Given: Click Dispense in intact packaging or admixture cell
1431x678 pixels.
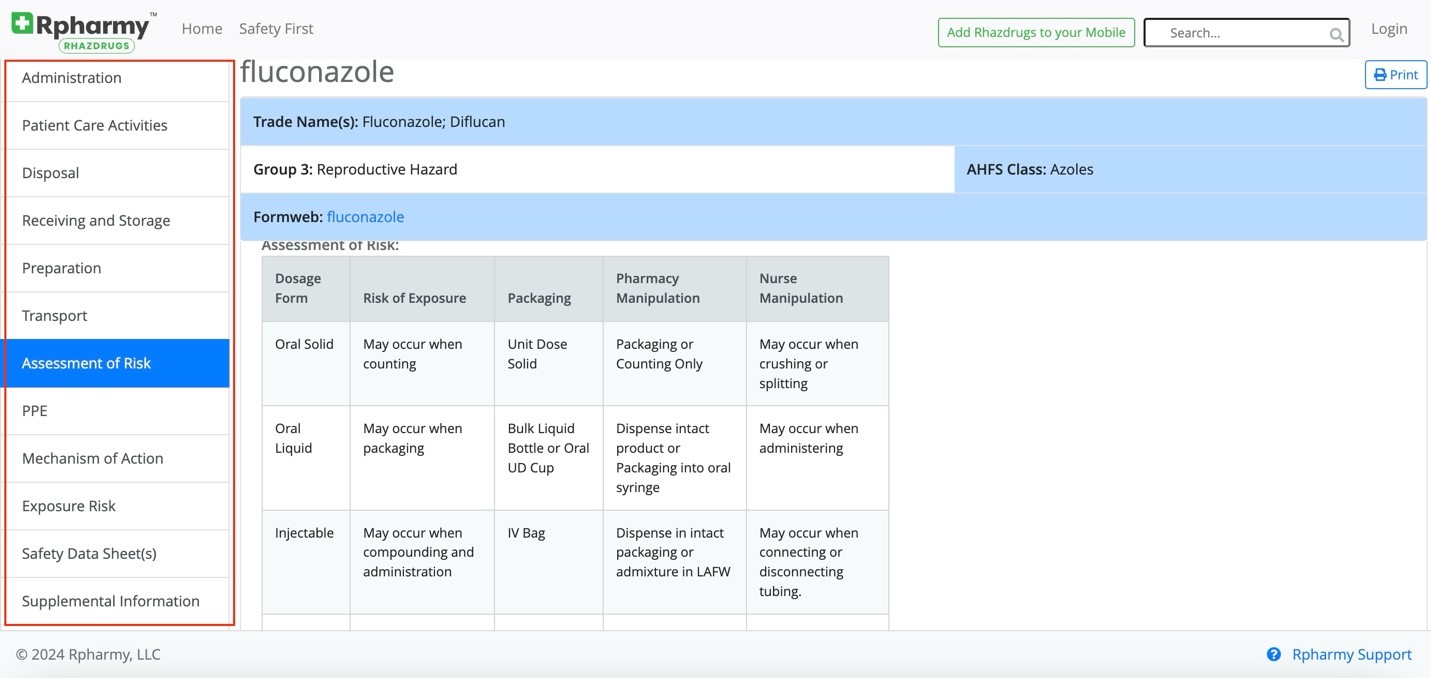Looking at the screenshot, I should 675,562.
